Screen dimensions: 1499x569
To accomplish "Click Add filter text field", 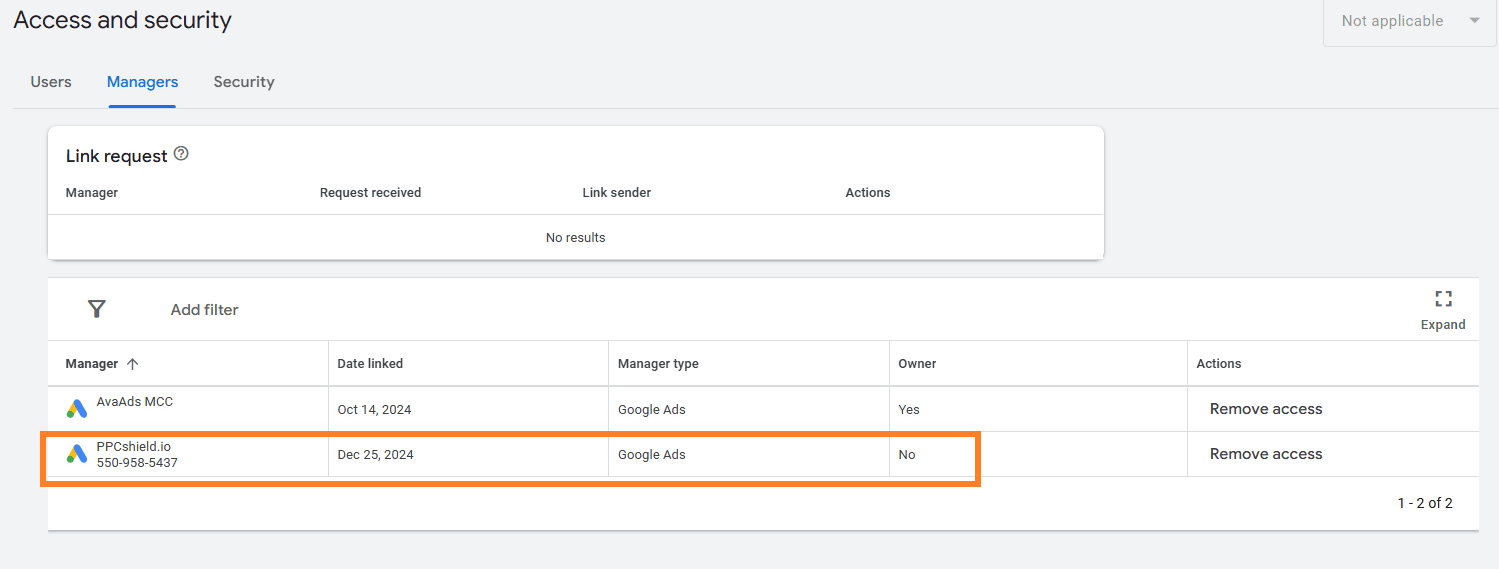I will pos(204,310).
